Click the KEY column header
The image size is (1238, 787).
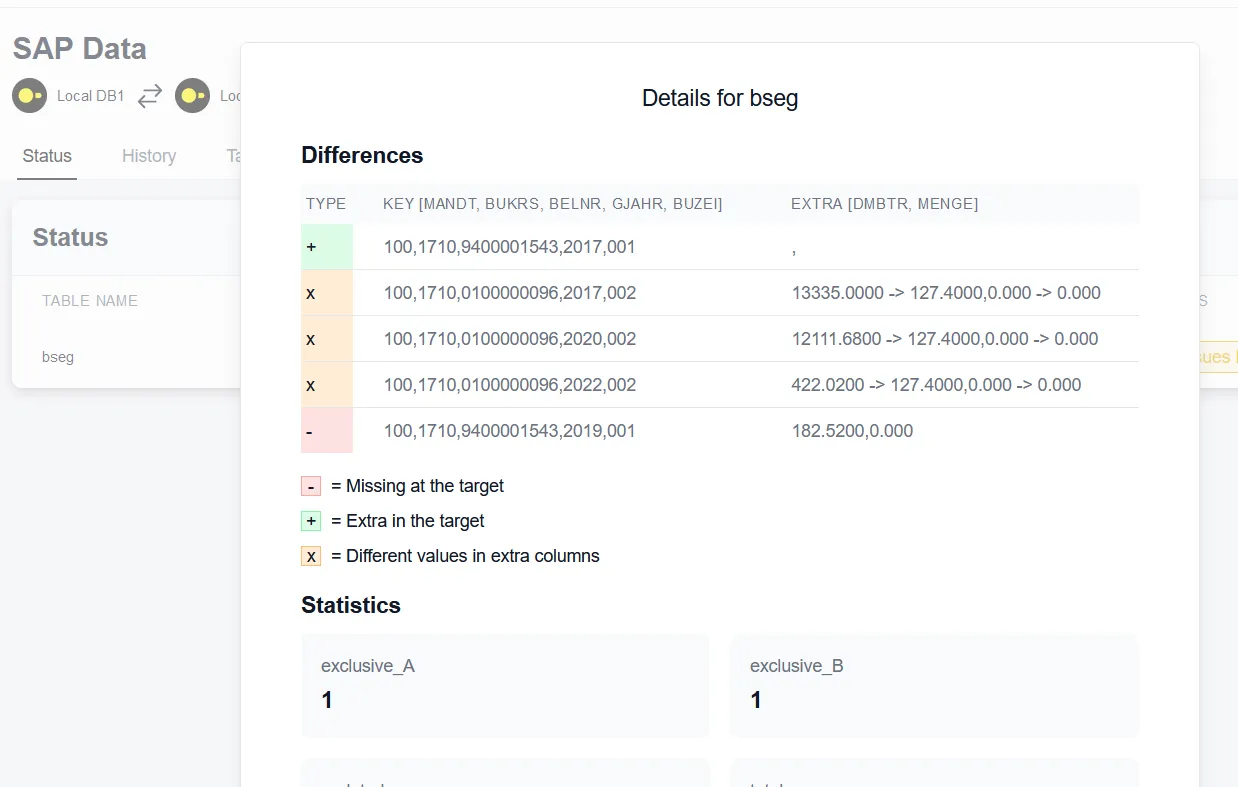pyautogui.click(x=552, y=204)
